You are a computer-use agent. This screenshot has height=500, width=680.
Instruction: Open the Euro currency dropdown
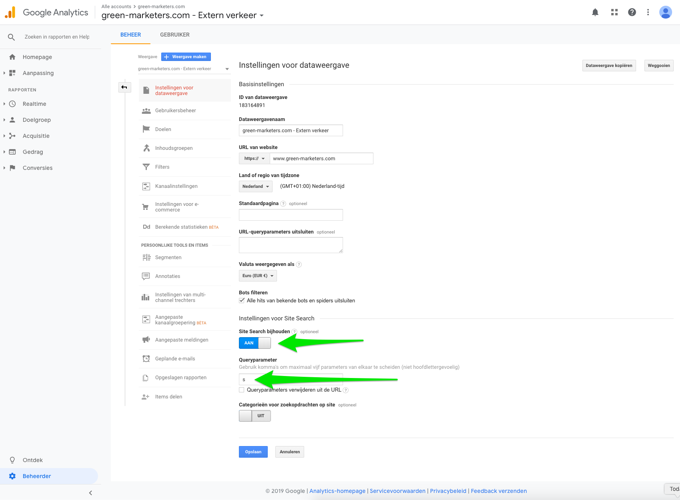pos(257,276)
